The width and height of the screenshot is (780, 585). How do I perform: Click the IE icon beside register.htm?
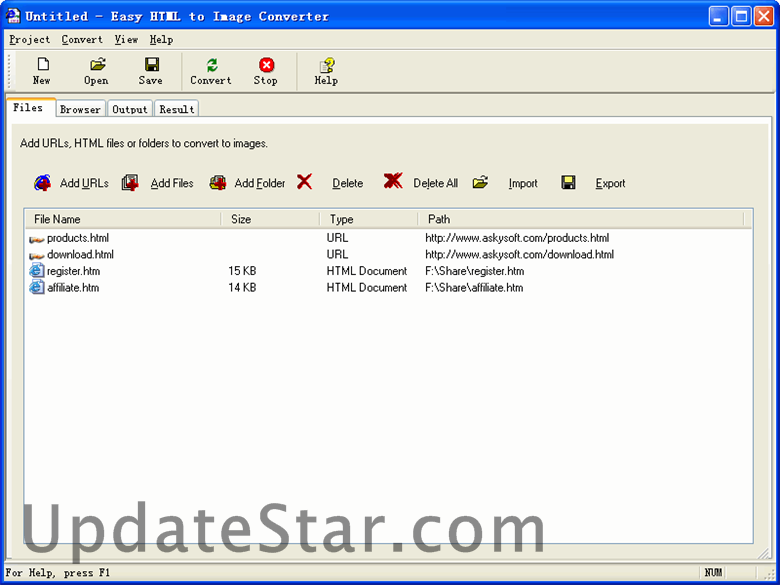pyautogui.click(x=37, y=271)
